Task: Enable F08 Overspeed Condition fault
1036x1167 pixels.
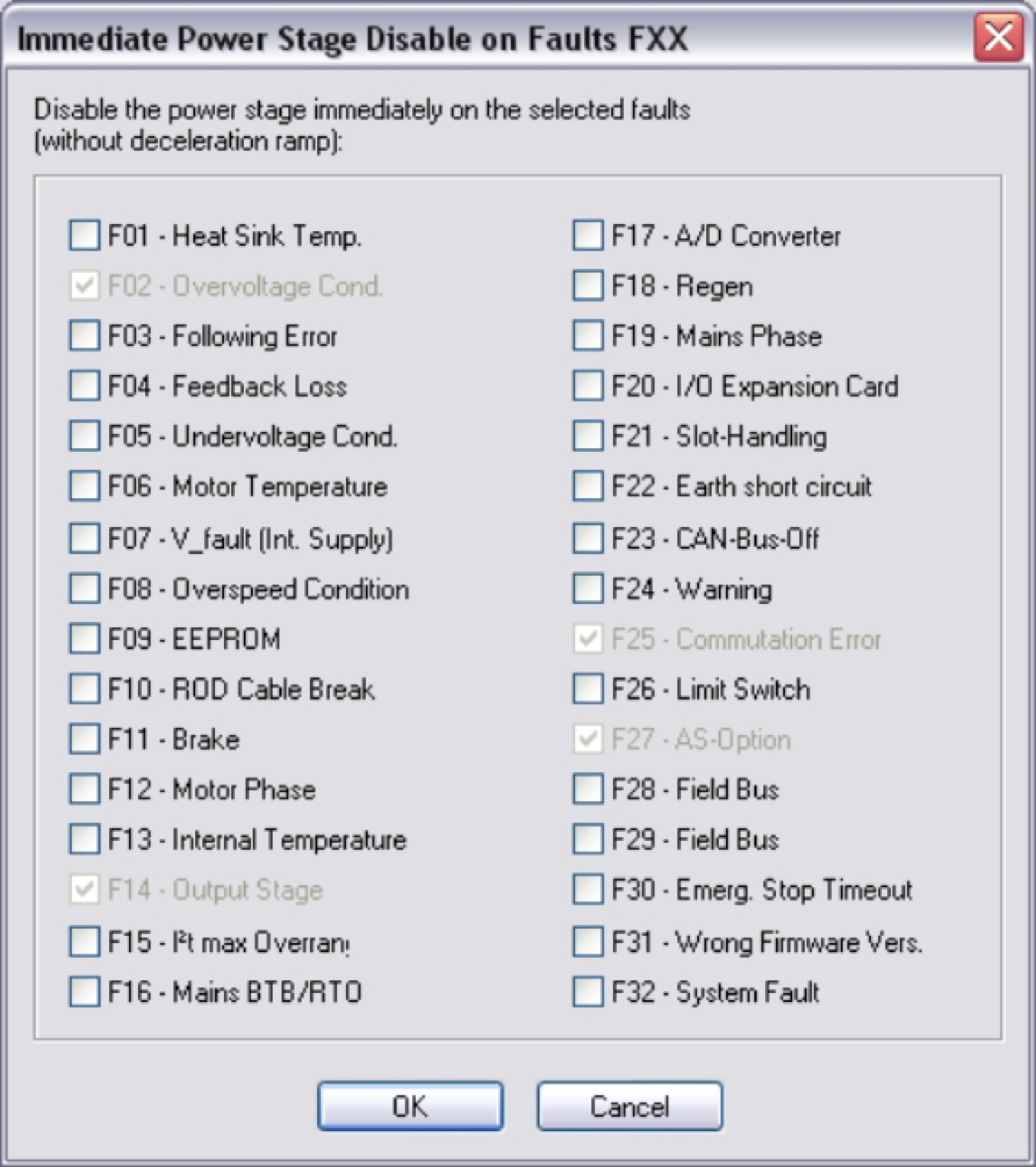Action: pyautogui.click(x=85, y=589)
